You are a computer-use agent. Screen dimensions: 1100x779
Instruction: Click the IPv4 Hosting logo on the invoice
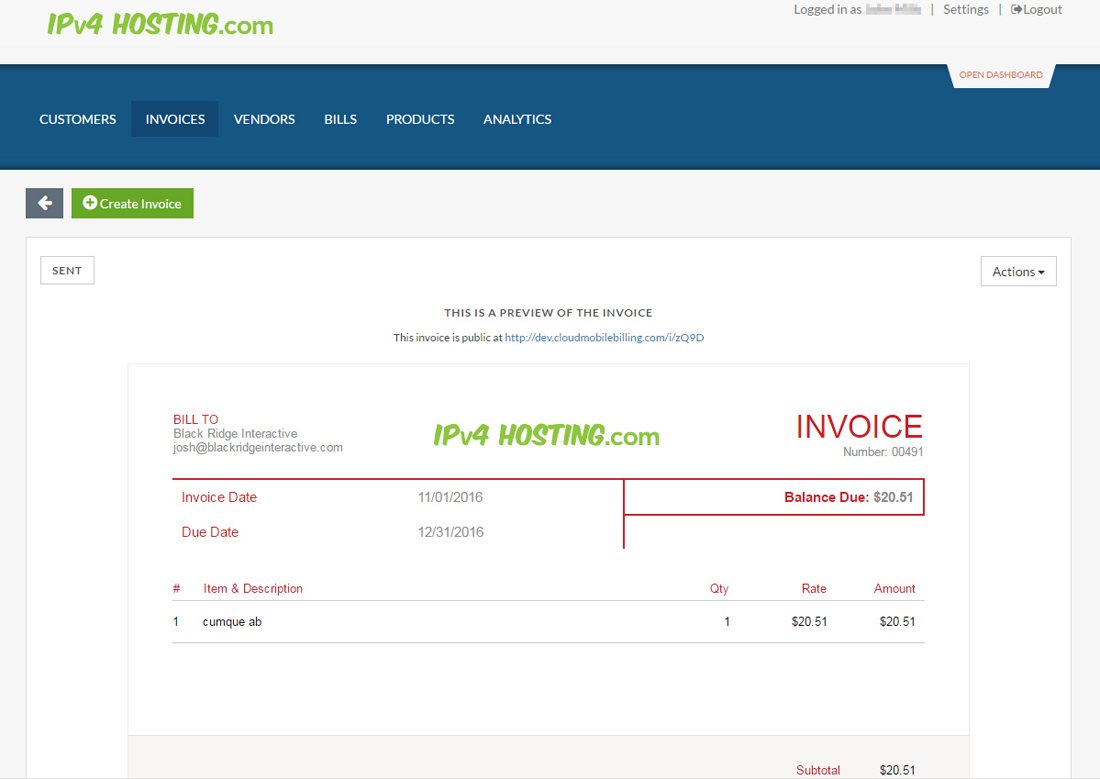546,435
